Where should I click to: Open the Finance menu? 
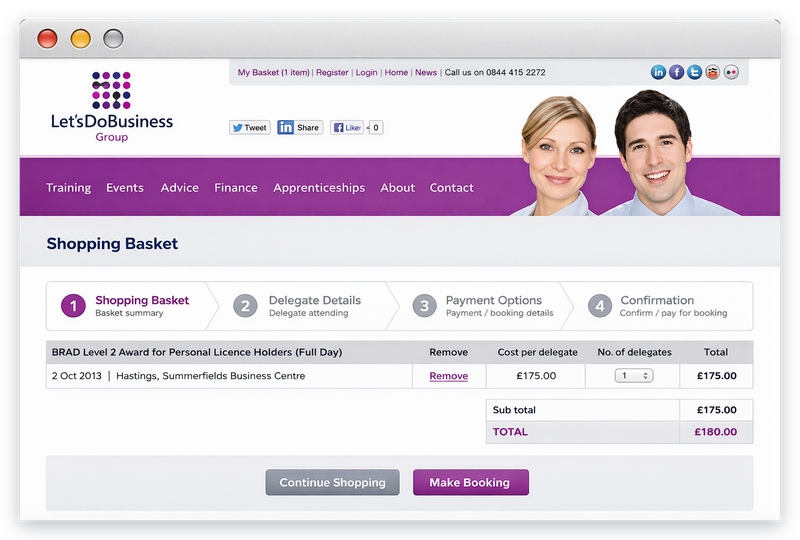tap(236, 188)
